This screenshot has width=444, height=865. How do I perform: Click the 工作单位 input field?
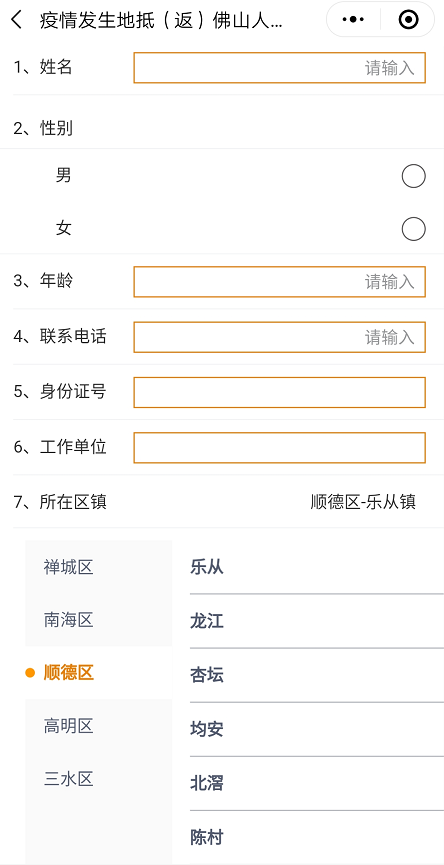pos(280,447)
